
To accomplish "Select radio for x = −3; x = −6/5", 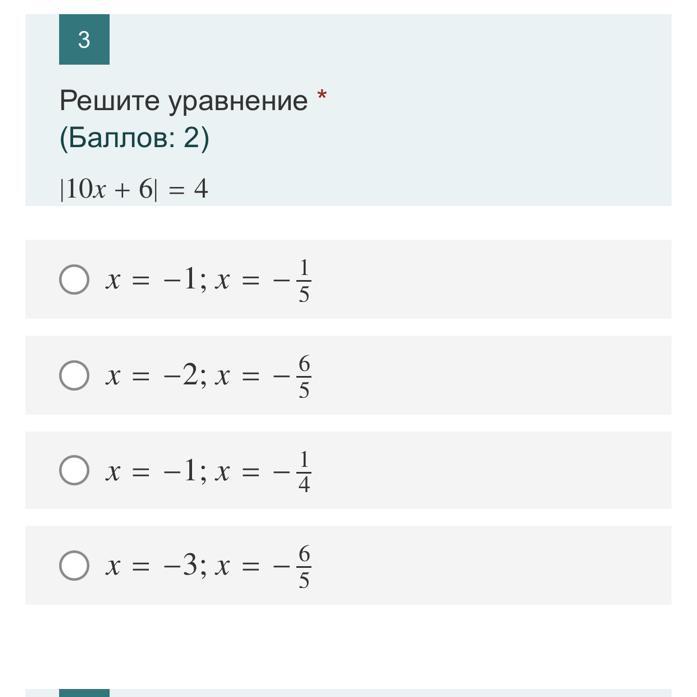I will pos(74,565).
